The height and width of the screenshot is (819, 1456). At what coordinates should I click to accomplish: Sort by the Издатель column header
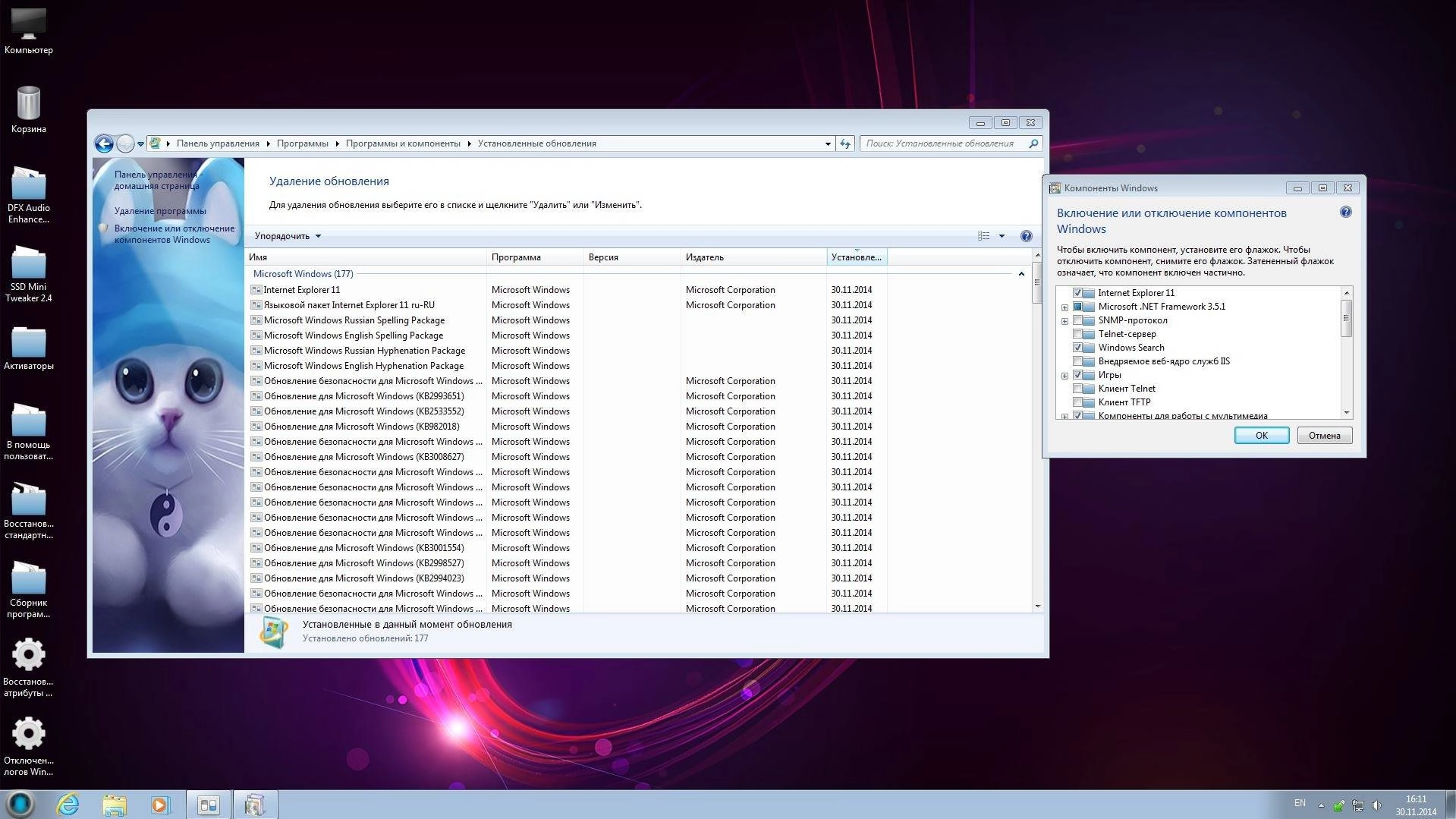point(754,257)
